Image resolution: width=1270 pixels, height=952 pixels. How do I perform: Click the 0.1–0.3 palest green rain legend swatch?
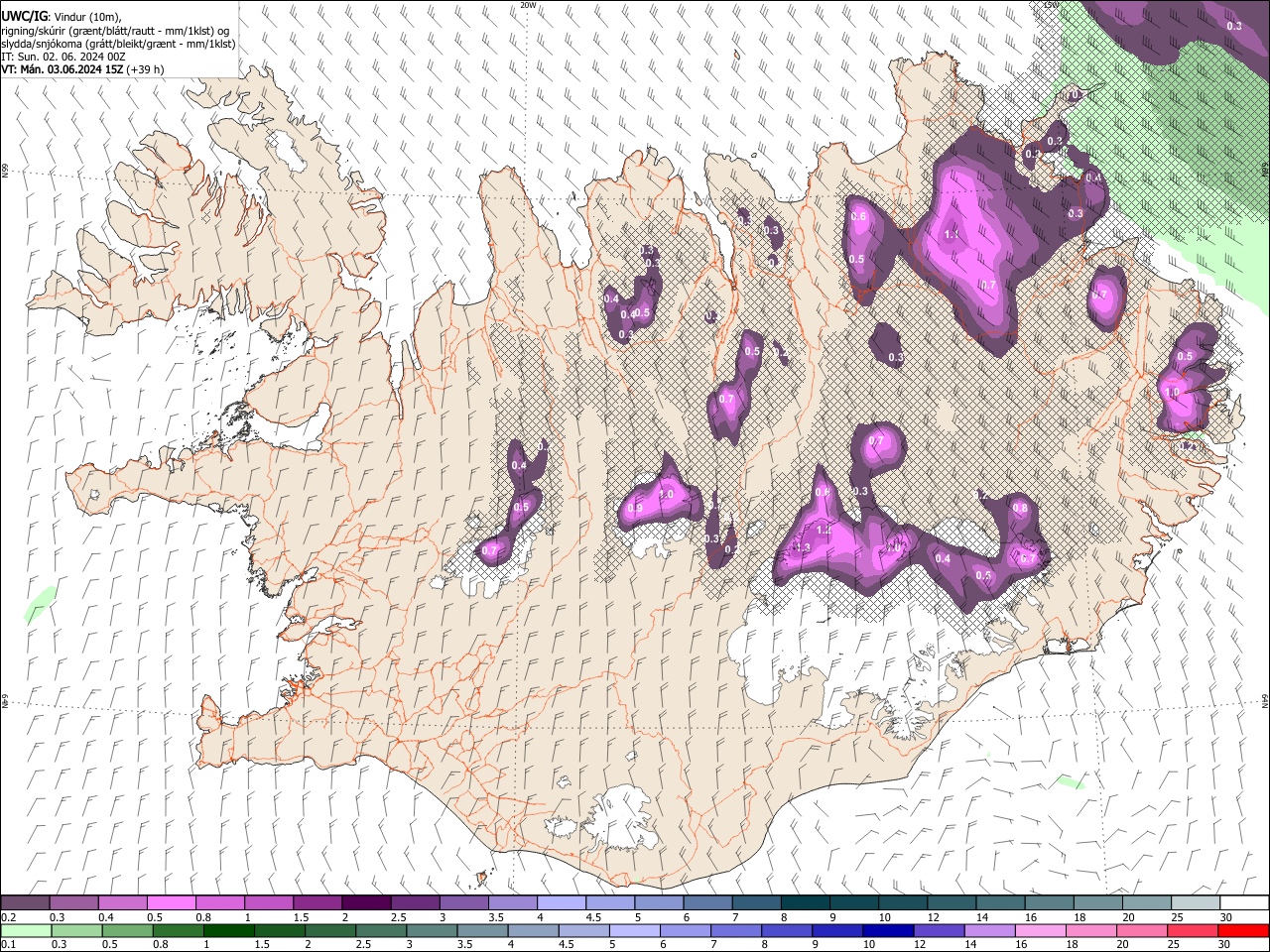[x=26, y=930]
